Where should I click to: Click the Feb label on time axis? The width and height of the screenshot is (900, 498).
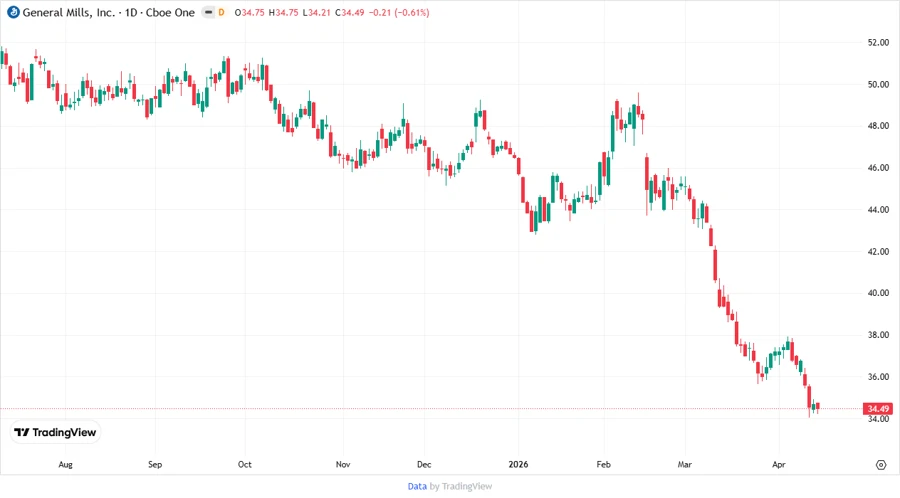pos(603,464)
